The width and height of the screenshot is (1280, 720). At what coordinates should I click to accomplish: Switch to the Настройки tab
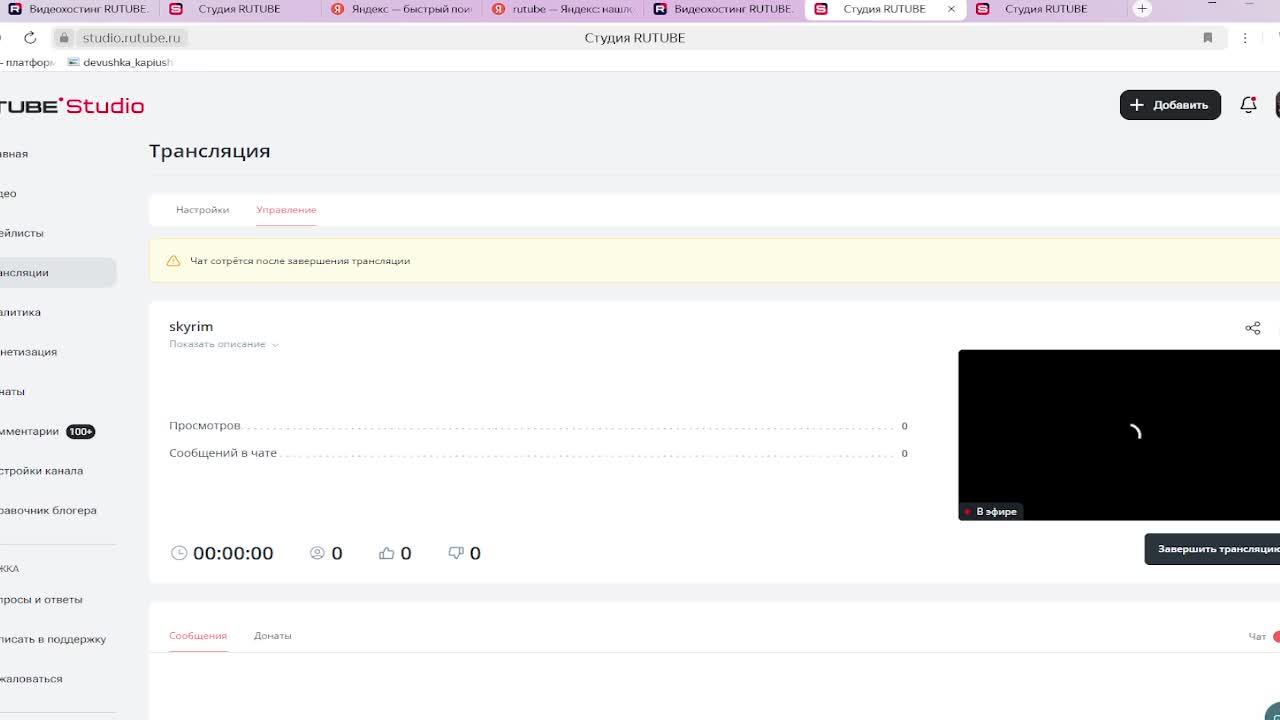pos(202,210)
